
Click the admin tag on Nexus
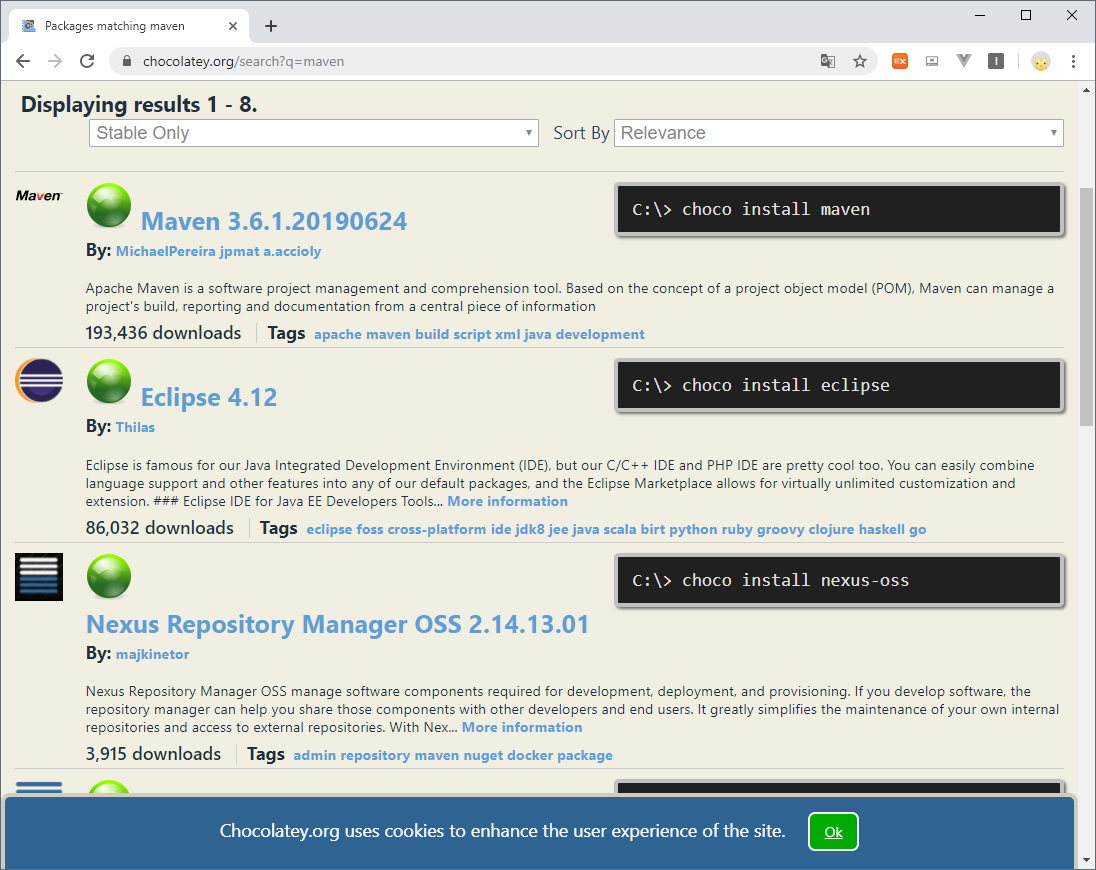pos(315,755)
